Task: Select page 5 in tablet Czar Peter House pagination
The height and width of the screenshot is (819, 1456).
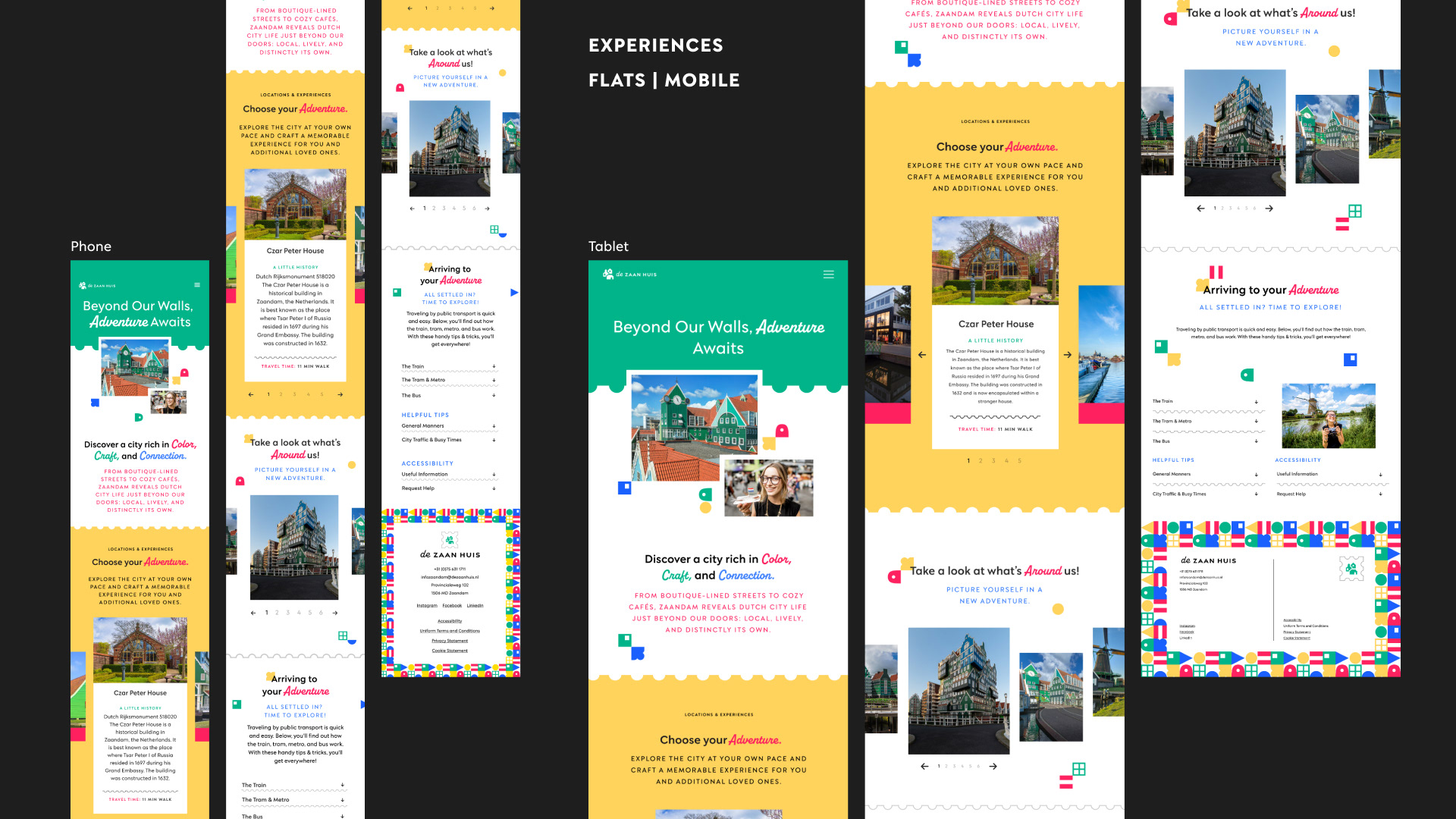Action: tap(1019, 461)
